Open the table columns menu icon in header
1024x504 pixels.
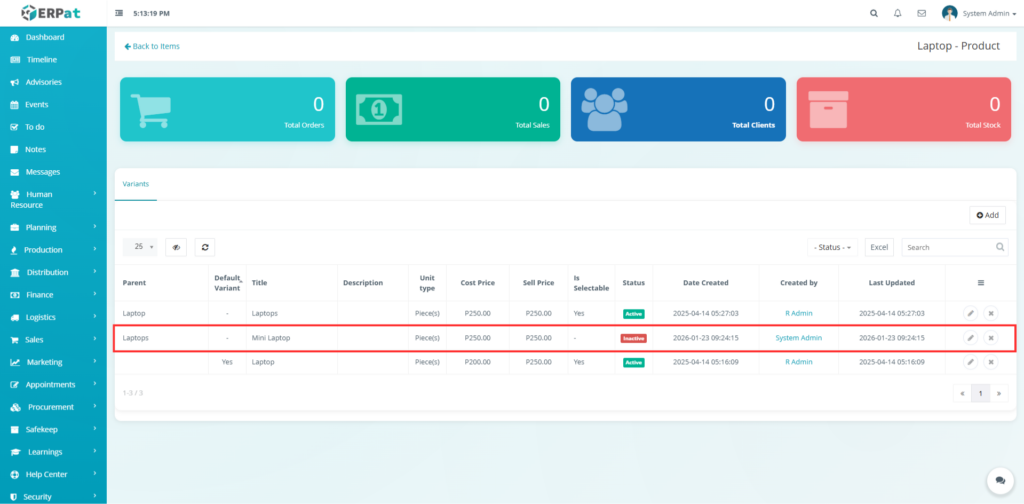(980, 283)
